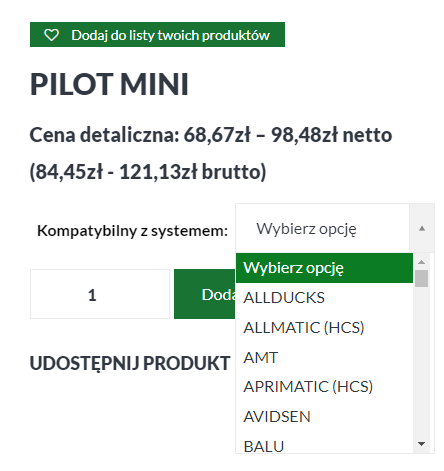Click the dropdown list scrollbar thumb
The width and height of the screenshot is (444, 471).
pyautogui.click(x=421, y=278)
